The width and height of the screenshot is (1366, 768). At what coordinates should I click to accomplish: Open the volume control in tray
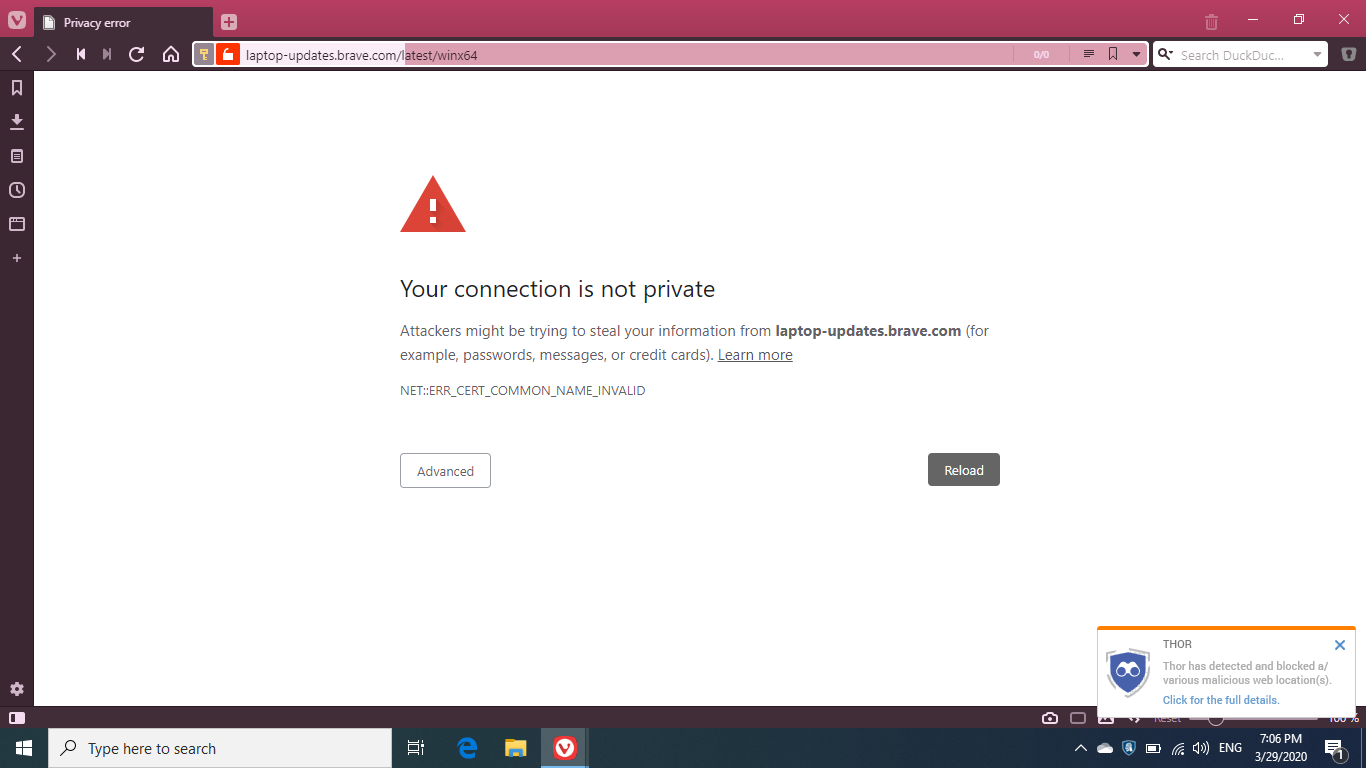[x=1201, y=748]
